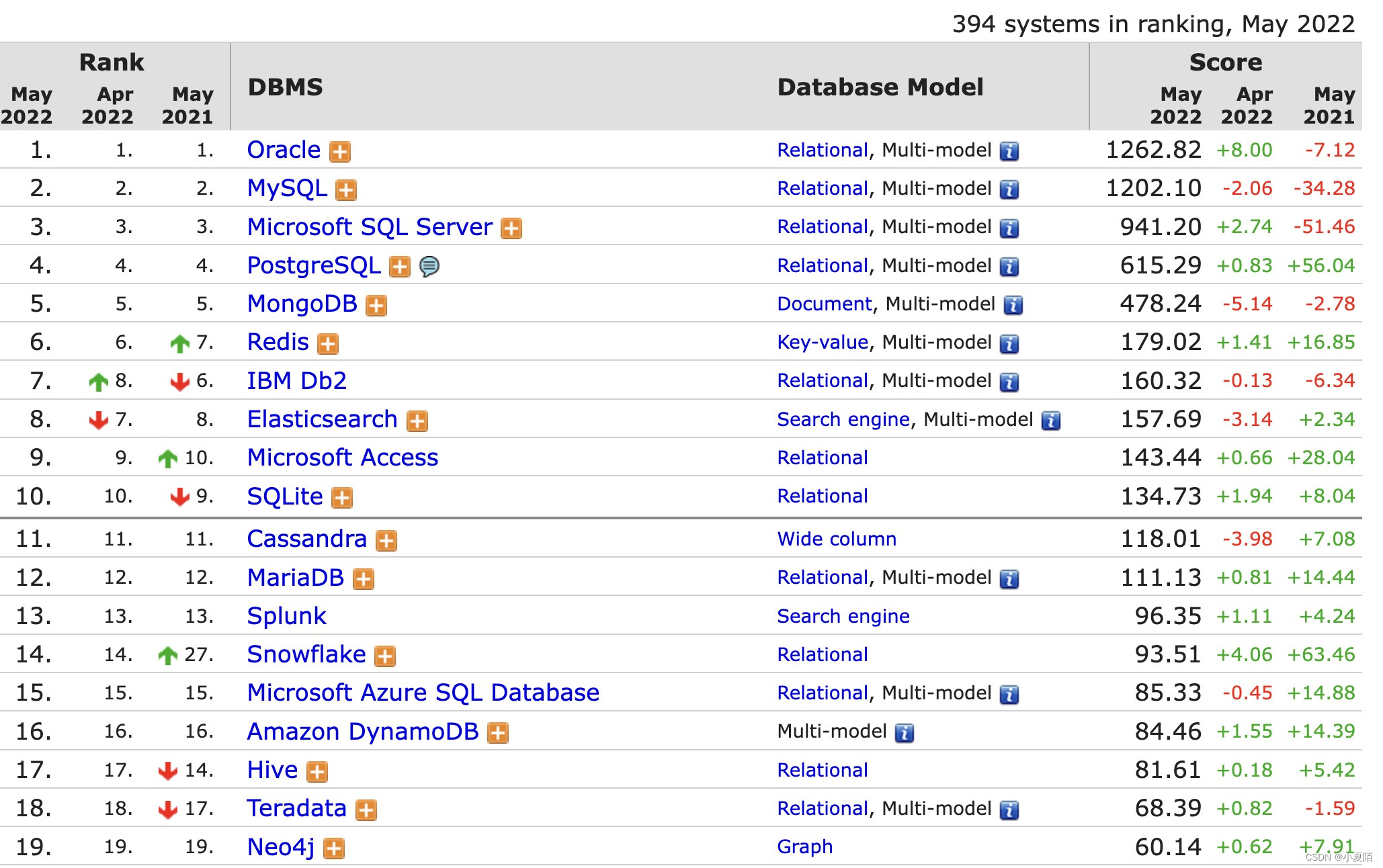
Task: Click the plus icon next to MariaDB
Action: (364, 579)
